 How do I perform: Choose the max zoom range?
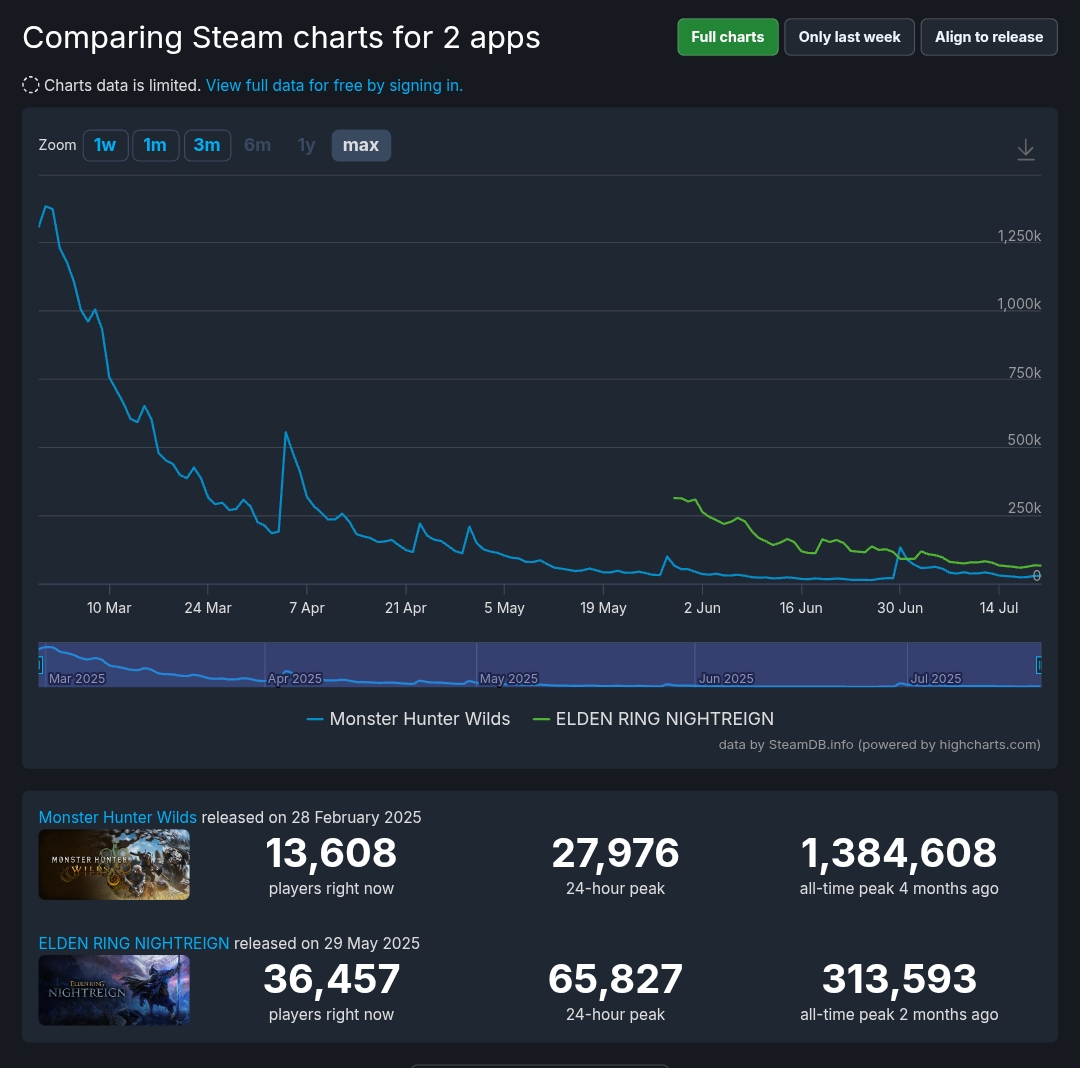click(x=361, y=145)
